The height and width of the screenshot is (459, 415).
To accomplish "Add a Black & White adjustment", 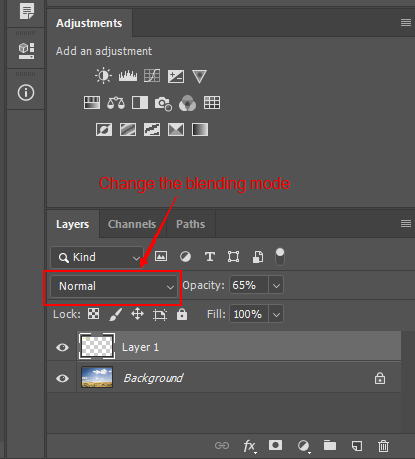I will 140,103.
